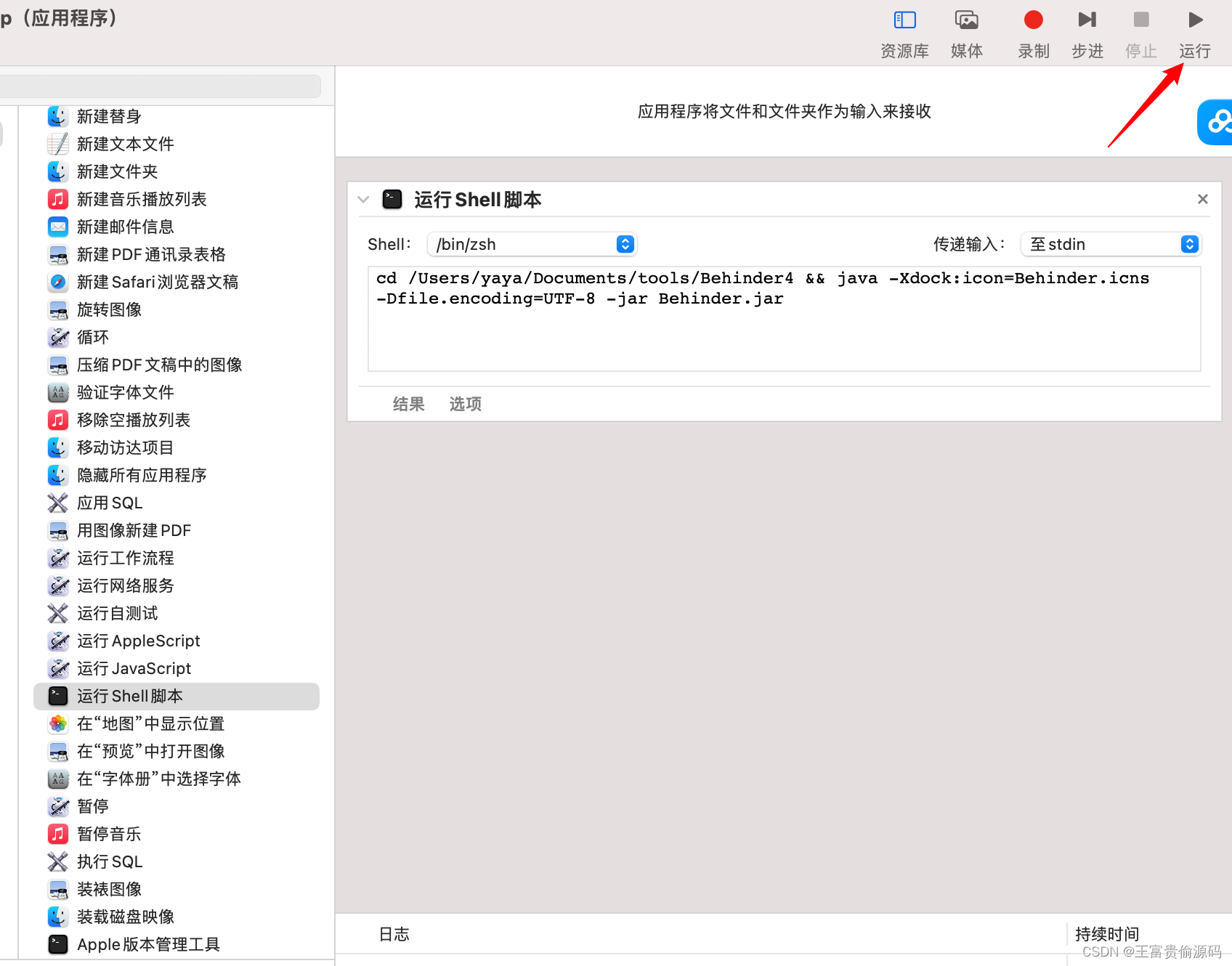The width and height of the screenshot is (1232, 966).
Task: Click the 持续时间 column header
Action: [x=1107, y=934]
